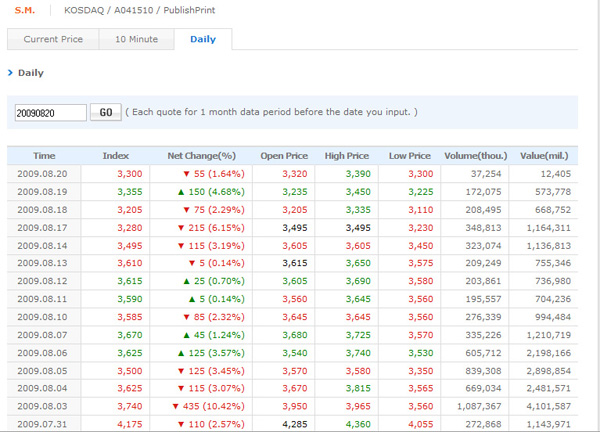Select the 2009.08.10 date cell
The image size is (600, 432).
42,317
